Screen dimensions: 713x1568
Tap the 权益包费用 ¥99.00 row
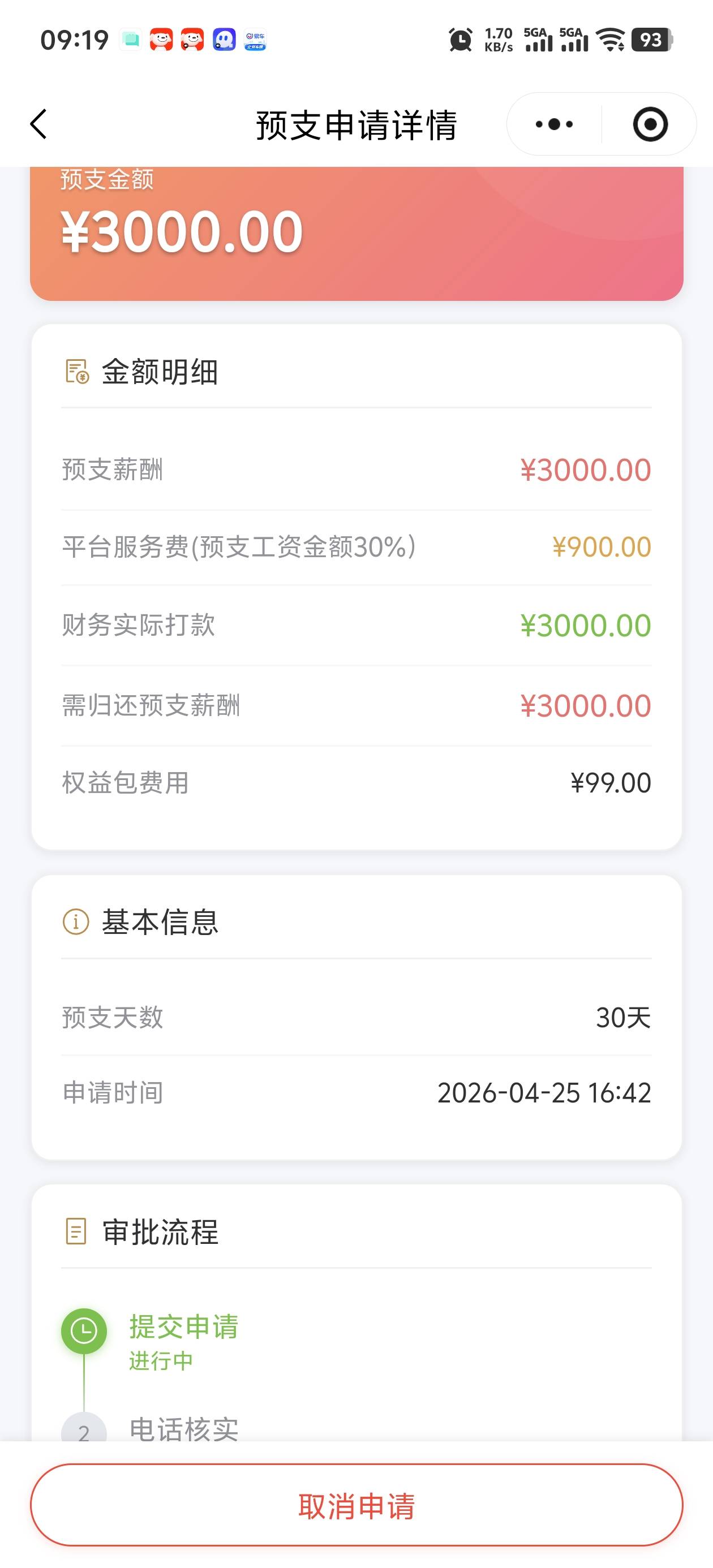coord(356,783)
